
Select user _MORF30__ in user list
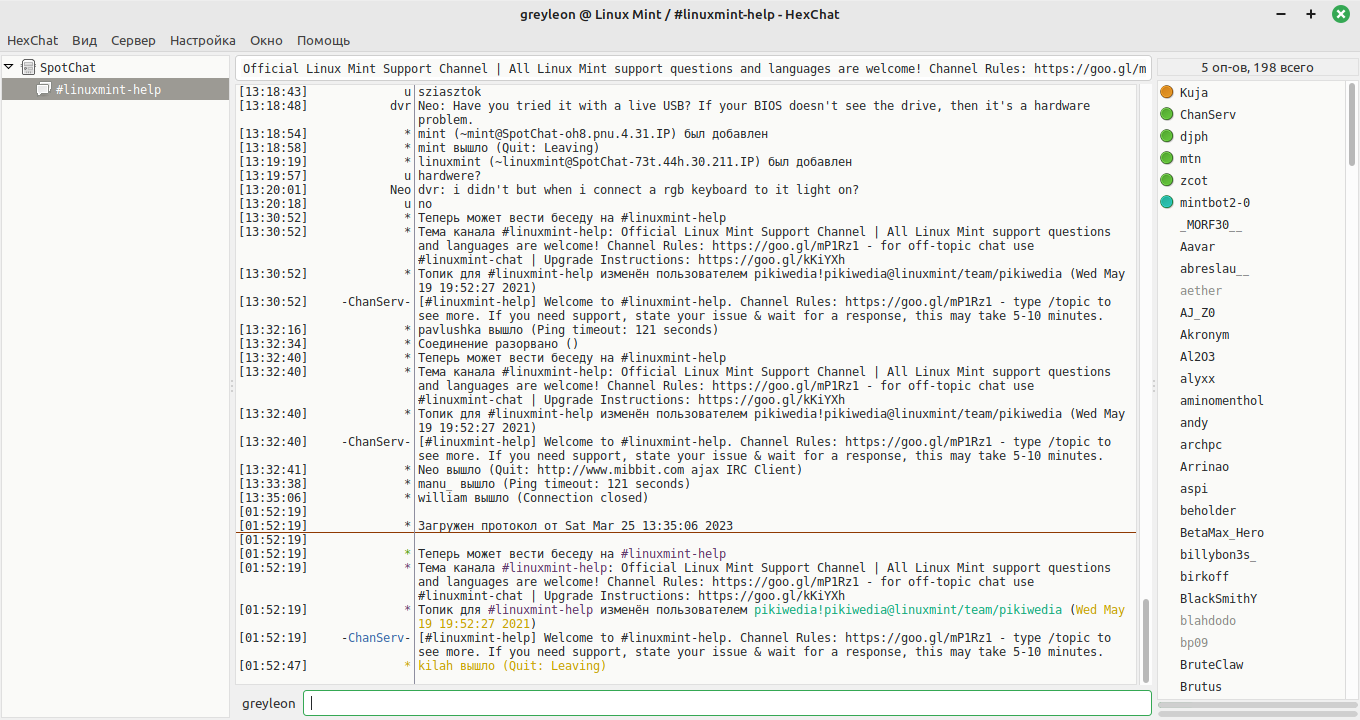pyautogui.click(x=1211, y=224)
